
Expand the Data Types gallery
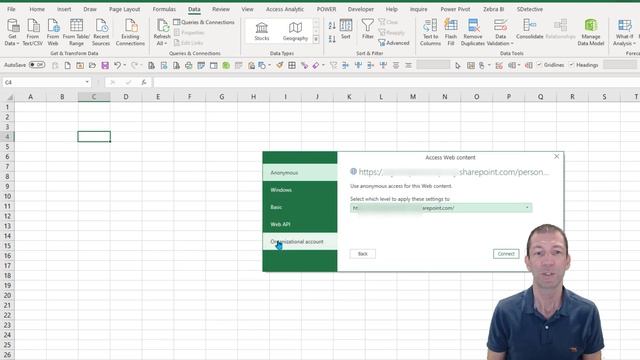[316, 40]
